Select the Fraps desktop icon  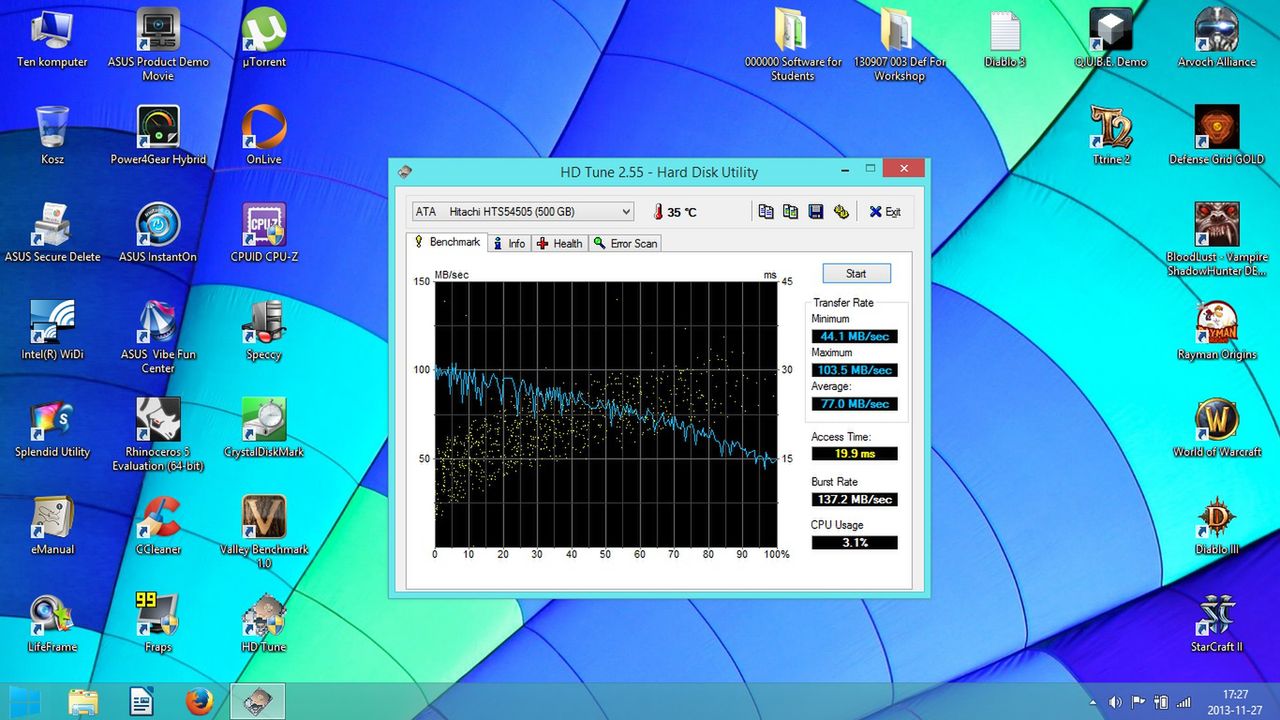pyautogui.click(x=158, y=622)
